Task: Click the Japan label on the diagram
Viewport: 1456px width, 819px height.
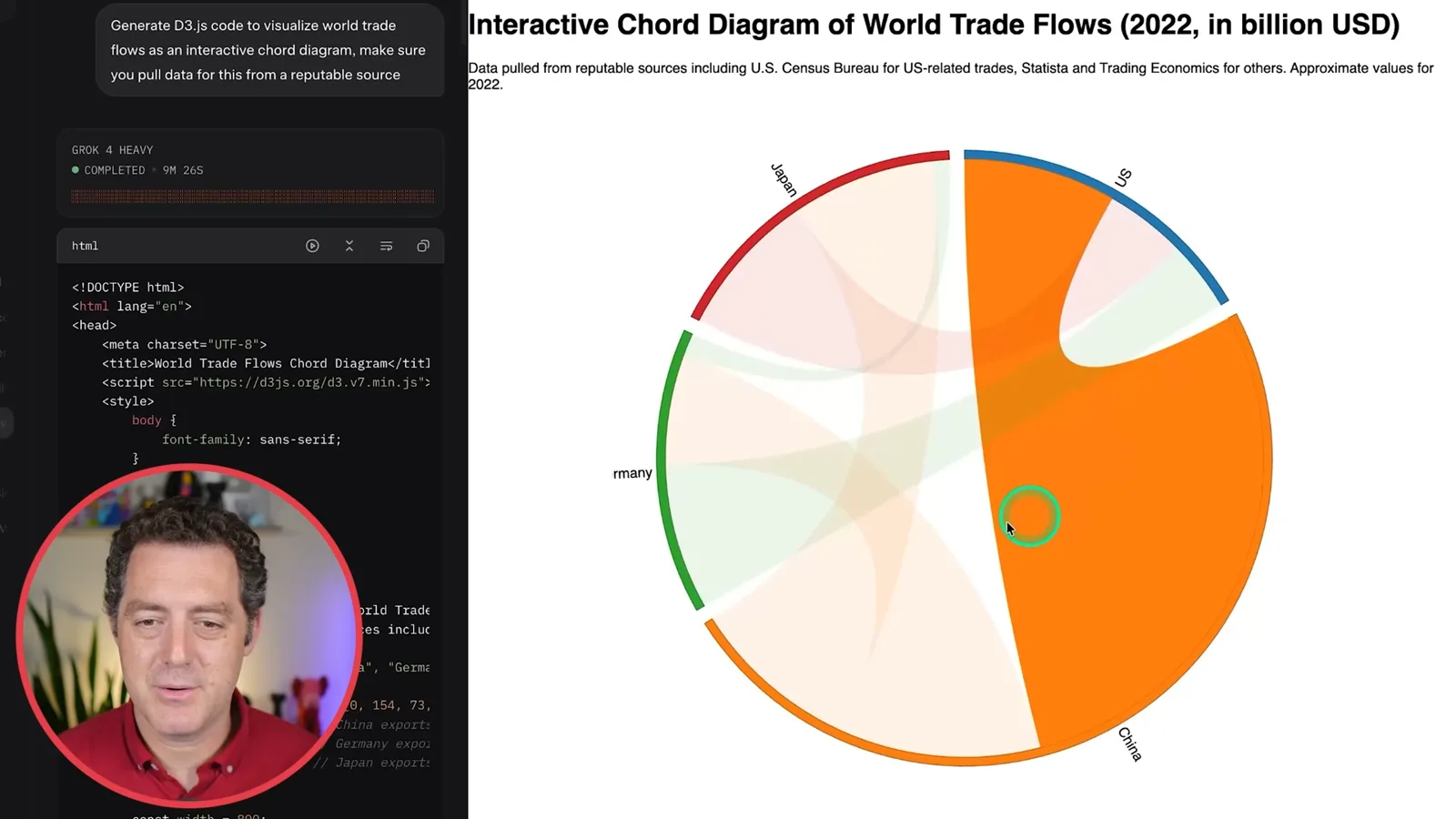Action: pyautogui.click(x=784, y=179)
